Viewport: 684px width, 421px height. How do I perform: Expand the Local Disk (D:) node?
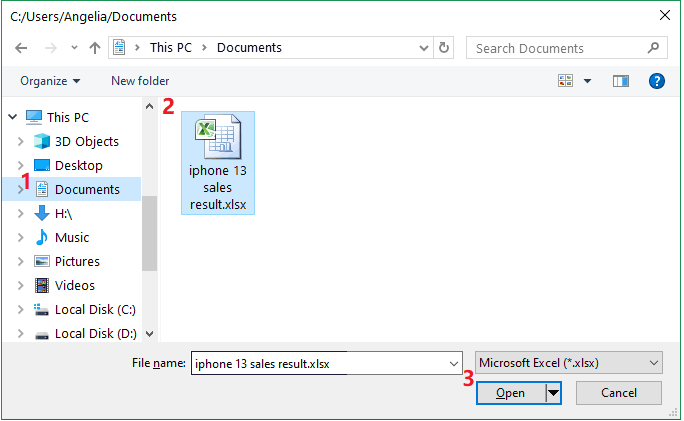[x=21, y=333]
